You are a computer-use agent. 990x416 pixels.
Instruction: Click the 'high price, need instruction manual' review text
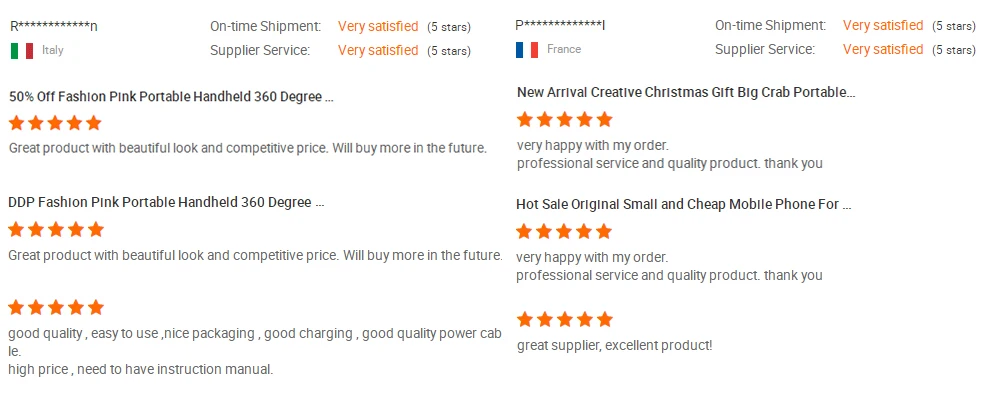point(140,370)
